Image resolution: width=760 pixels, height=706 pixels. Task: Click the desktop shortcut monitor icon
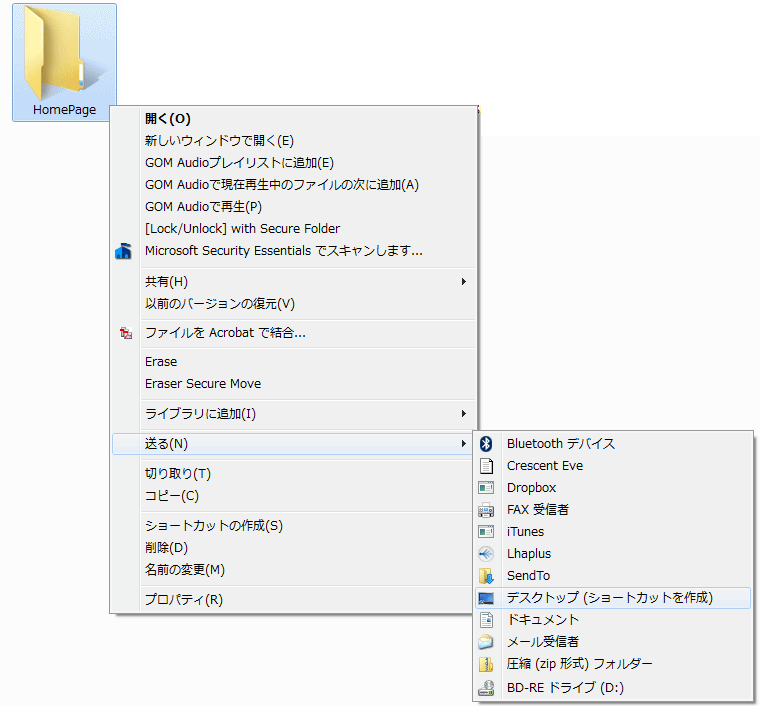(x=486, y=598)
